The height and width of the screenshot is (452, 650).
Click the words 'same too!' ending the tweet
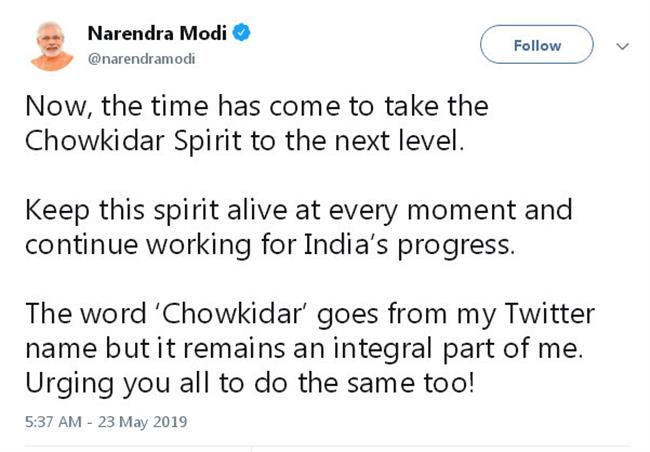(410, 383)
